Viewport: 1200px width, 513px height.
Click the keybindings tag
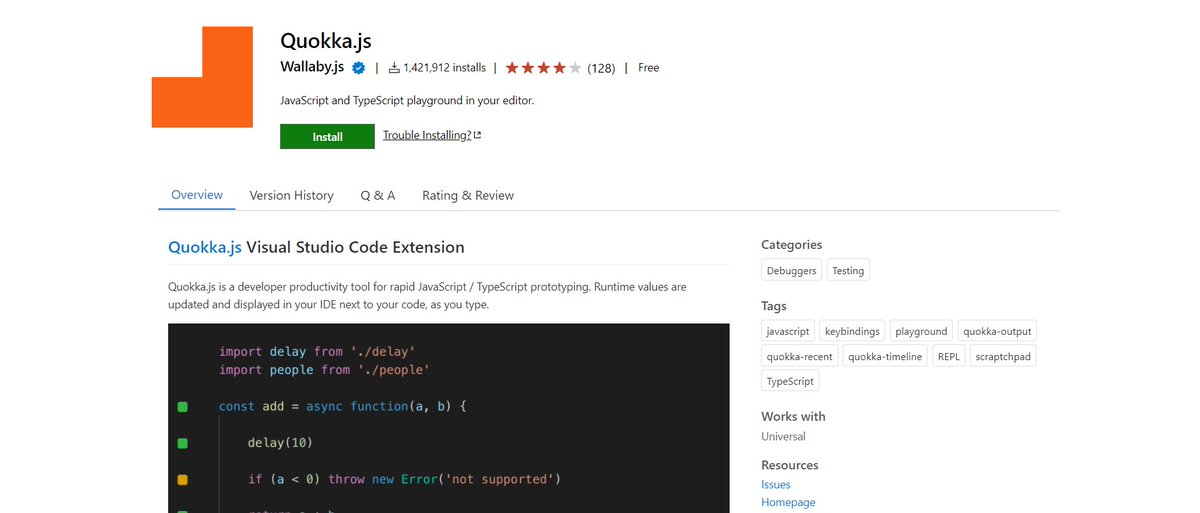point(852,331)
